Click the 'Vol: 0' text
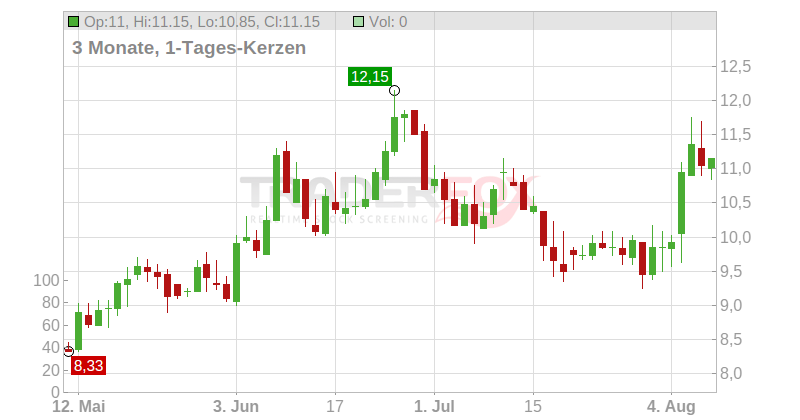 click(388, 22)
